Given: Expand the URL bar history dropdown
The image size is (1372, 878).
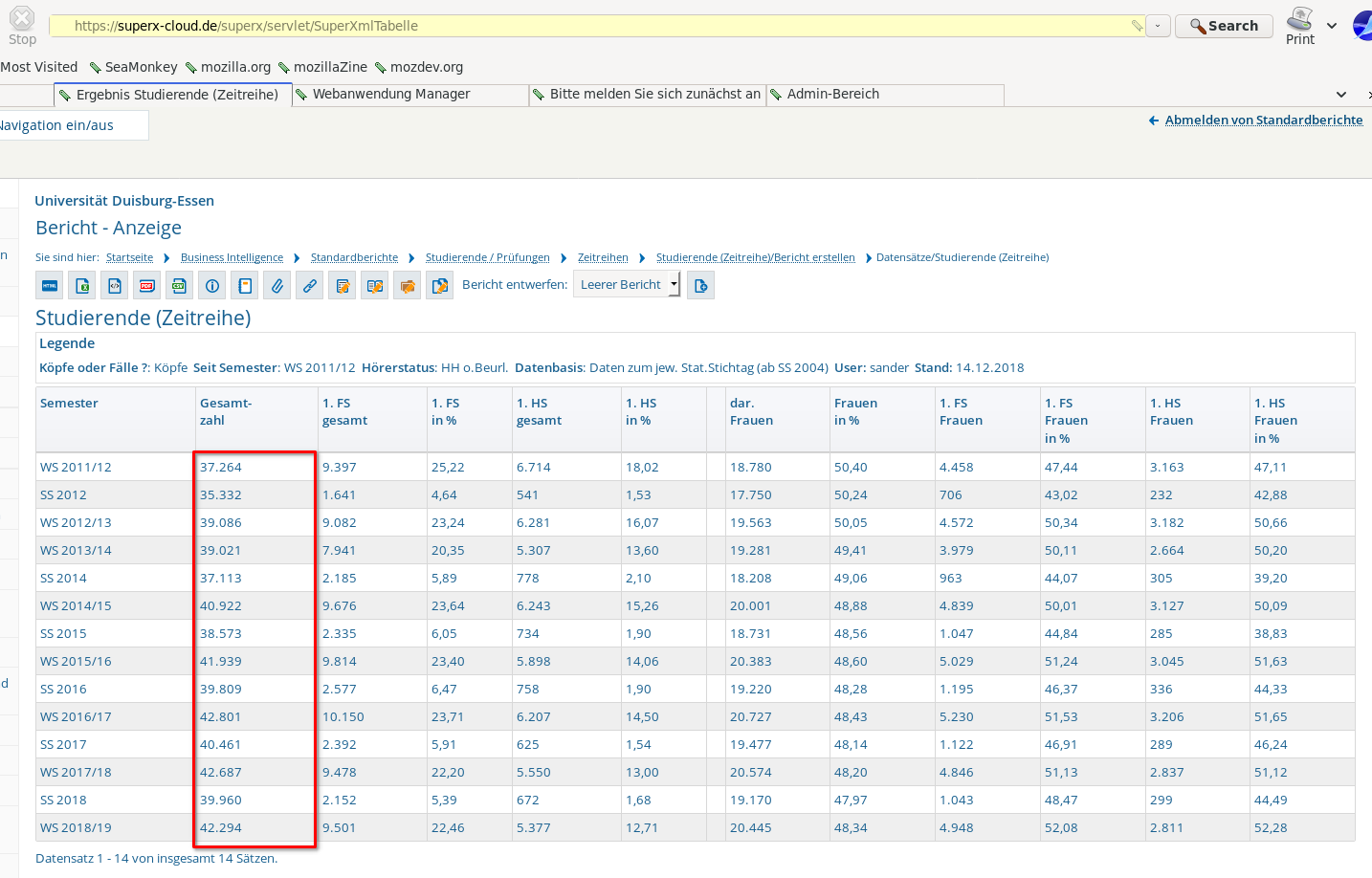Looking at the screenshot, I should (x=1158, y=26).
